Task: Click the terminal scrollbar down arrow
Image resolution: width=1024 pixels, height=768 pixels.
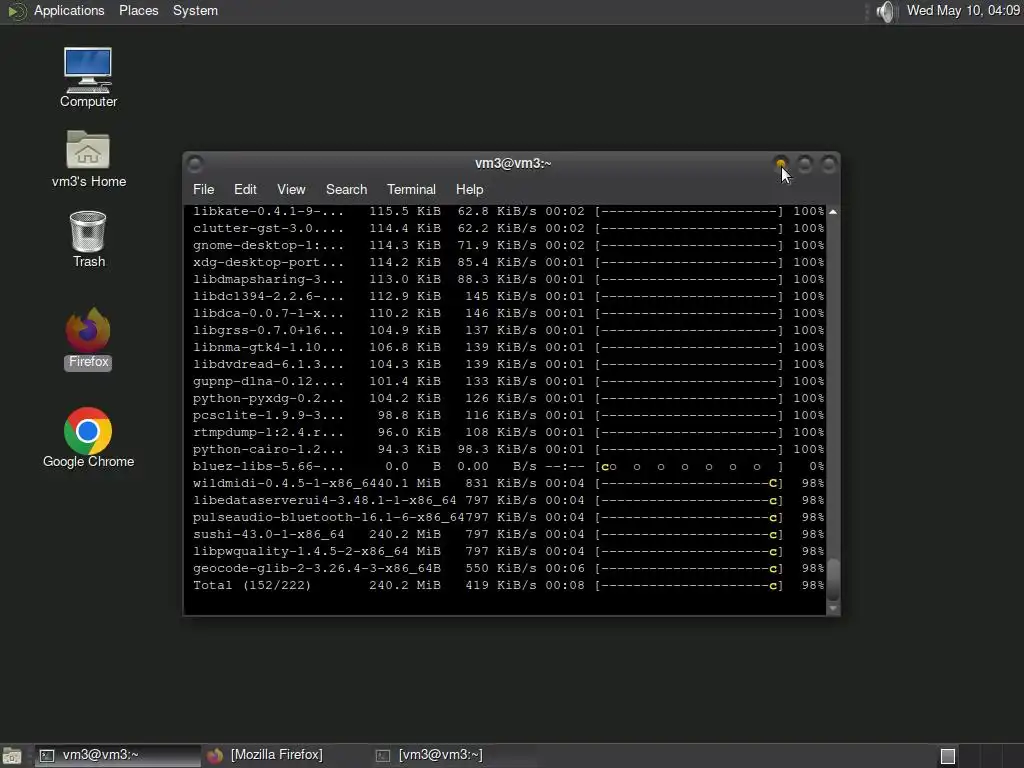Action: [833, 609]
